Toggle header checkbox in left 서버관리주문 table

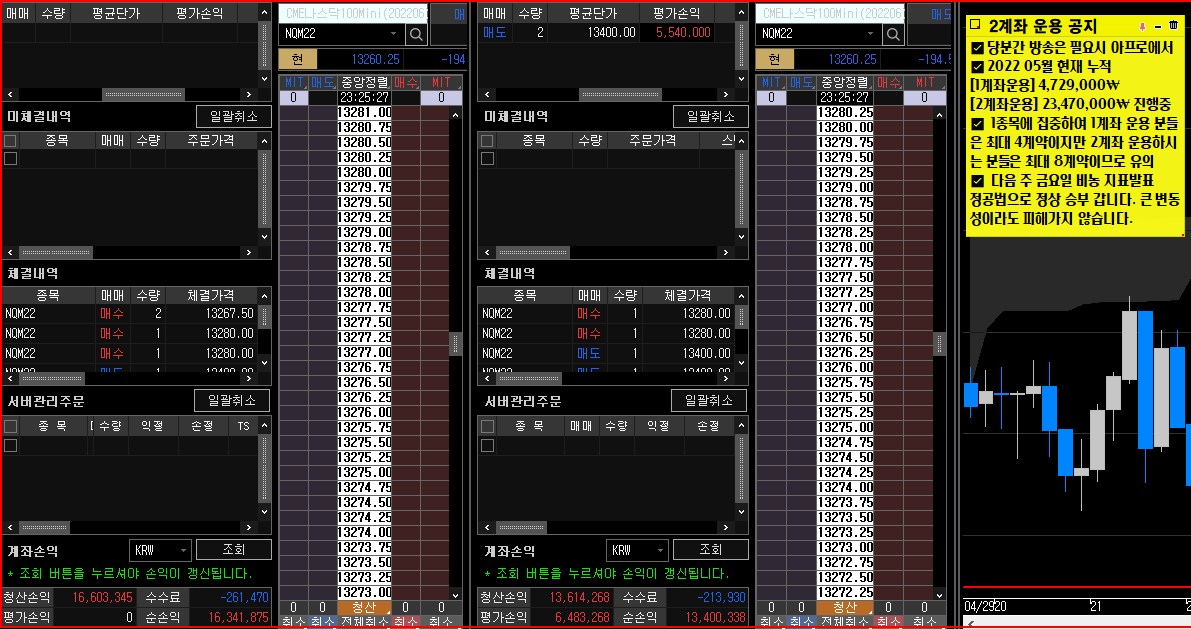(x=11, y=426)
